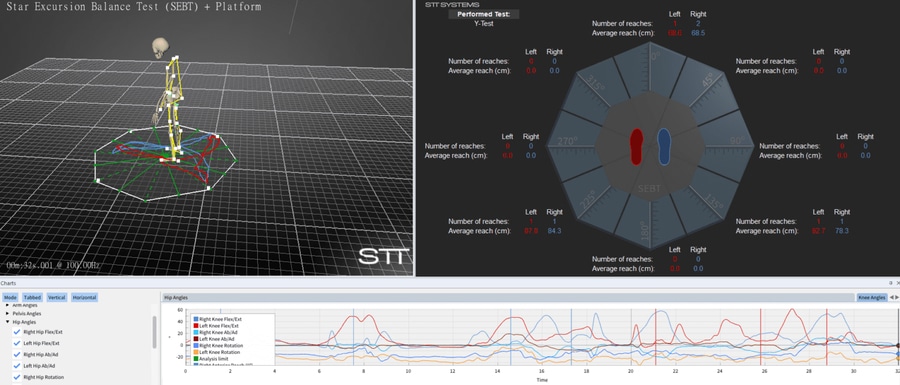The width and height of the screenshot is (900, 385).
Task: Select the skeleton skull in 3D view
Action: (161, 48)
